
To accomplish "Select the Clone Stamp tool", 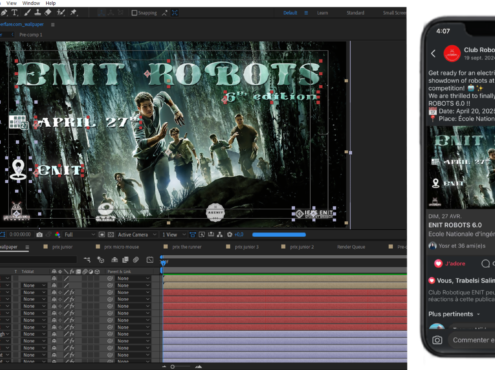I will [x=38, y=13].
